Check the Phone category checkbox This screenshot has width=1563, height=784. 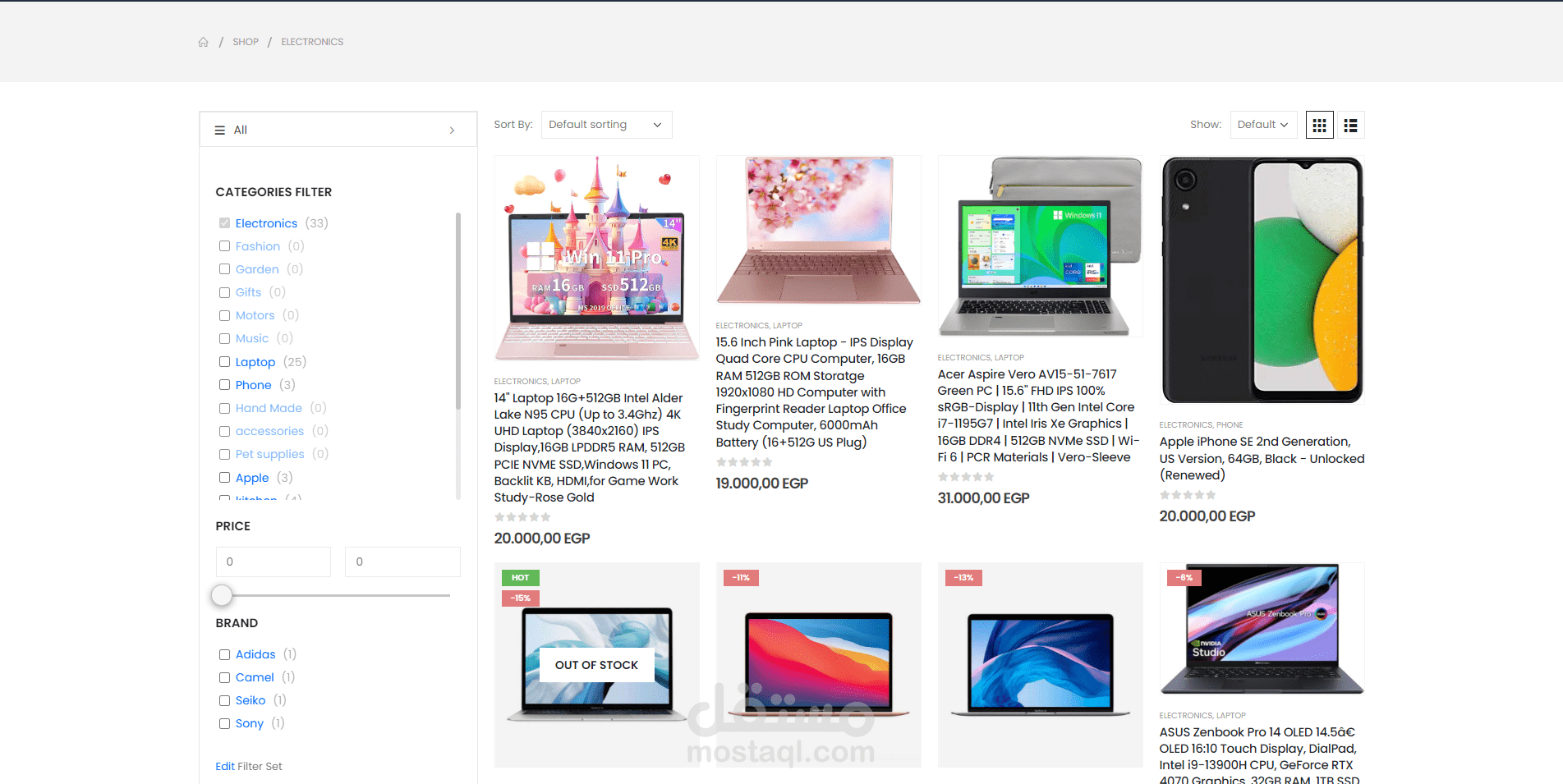(x=224, y=385)
